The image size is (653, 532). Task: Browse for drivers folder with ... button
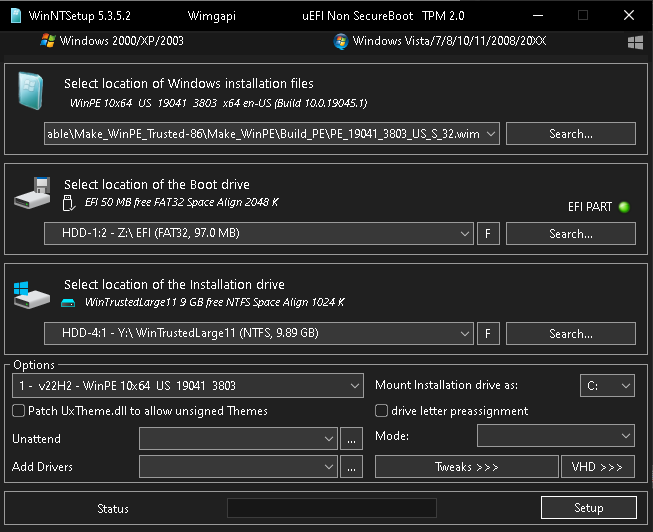tap(351, 466)
